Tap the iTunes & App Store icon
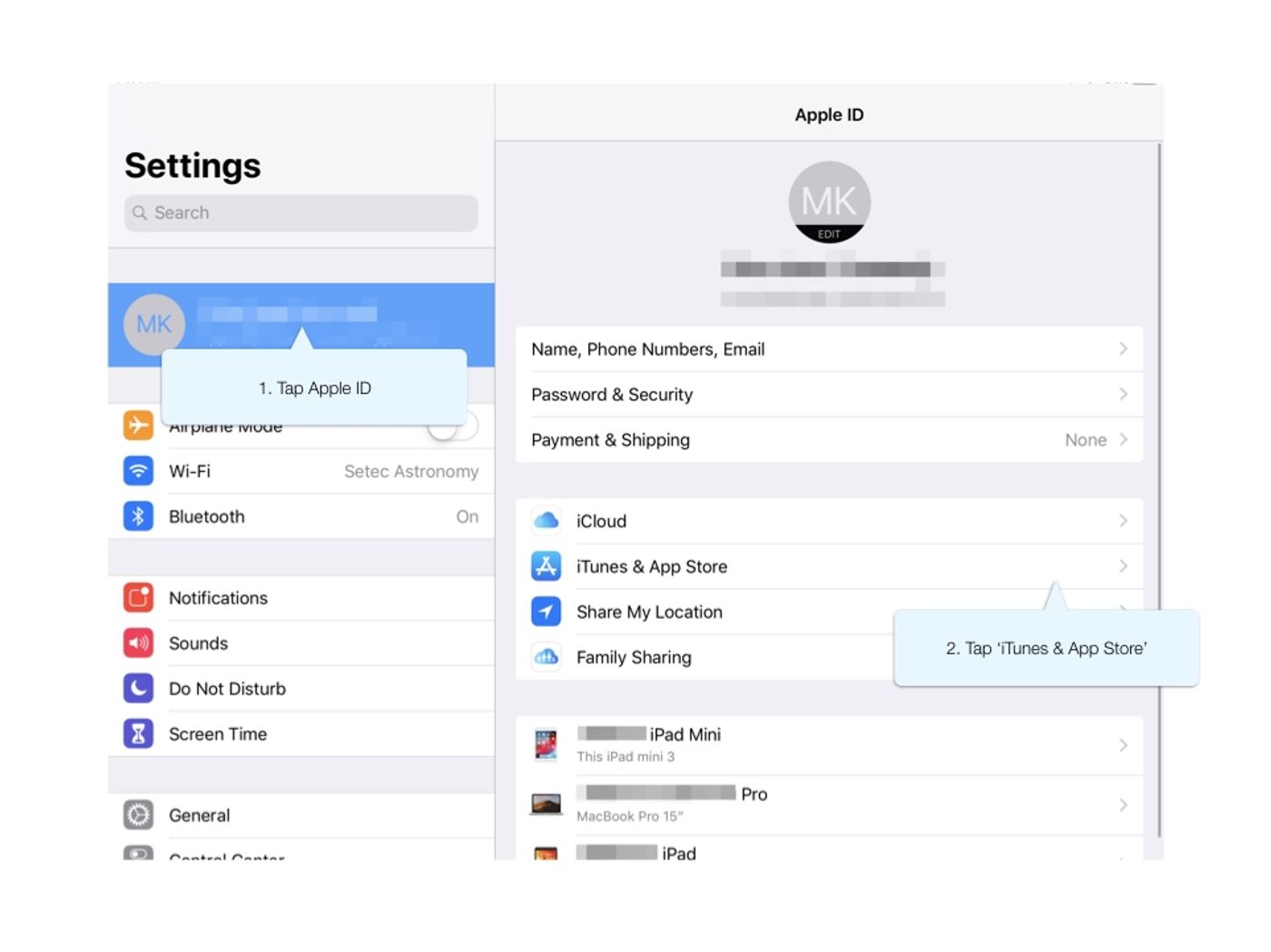The height and width of the screenshot is (952, 1271). 546,566
